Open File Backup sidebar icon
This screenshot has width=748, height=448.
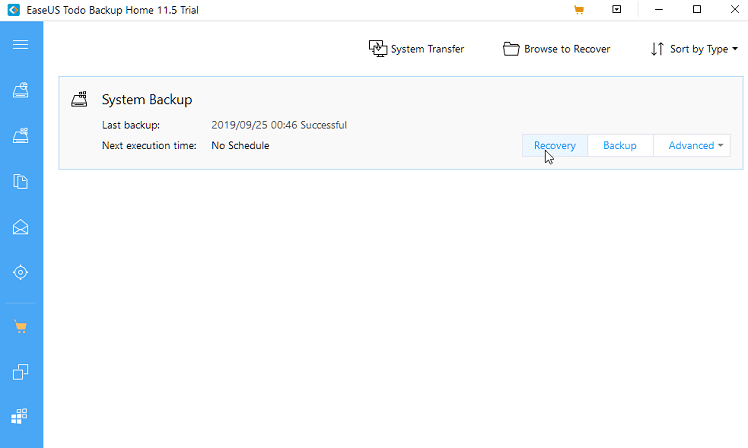point(21,181)
